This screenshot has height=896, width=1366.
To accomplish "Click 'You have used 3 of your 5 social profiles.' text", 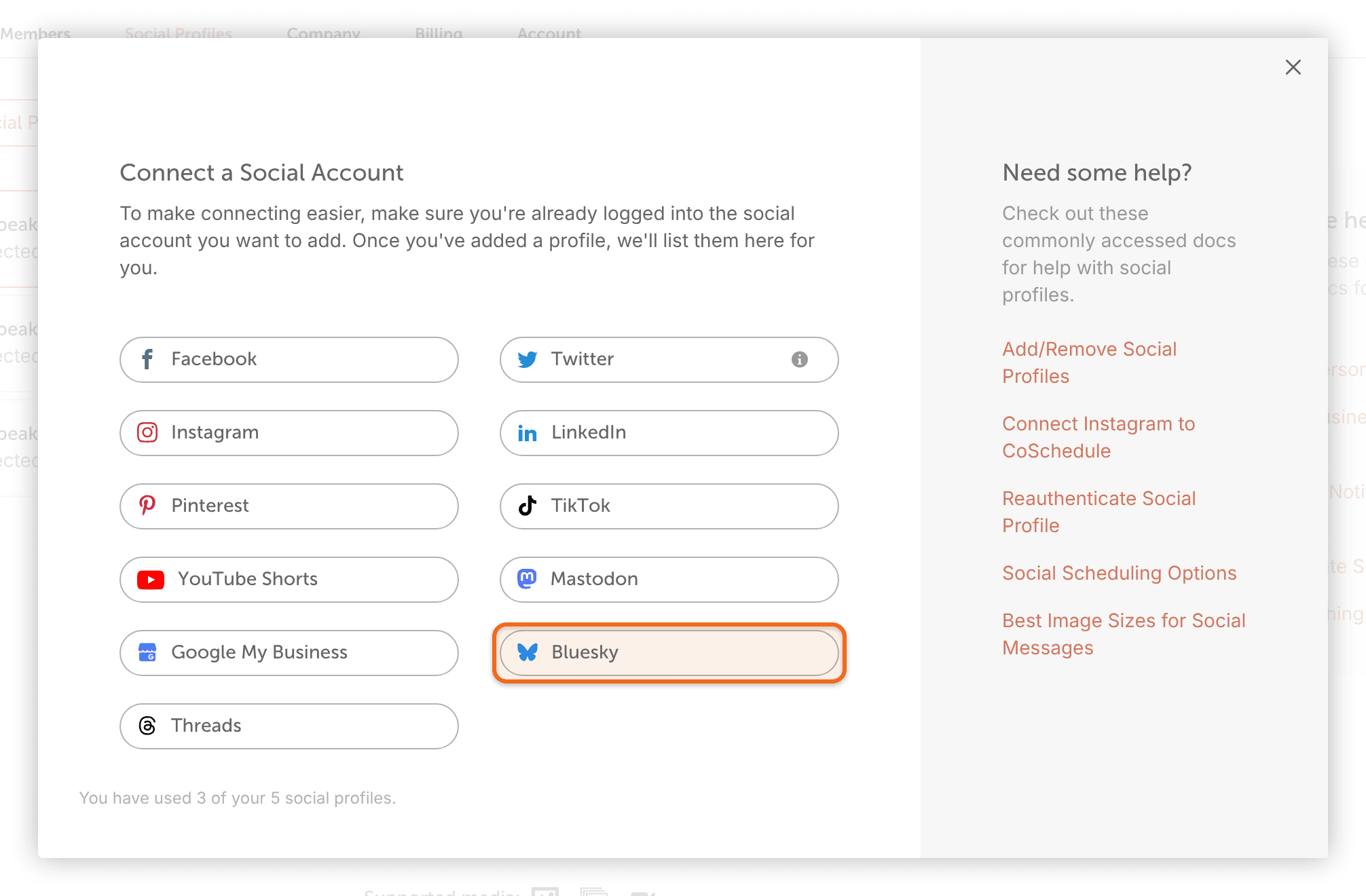I will tap(238, 798).
